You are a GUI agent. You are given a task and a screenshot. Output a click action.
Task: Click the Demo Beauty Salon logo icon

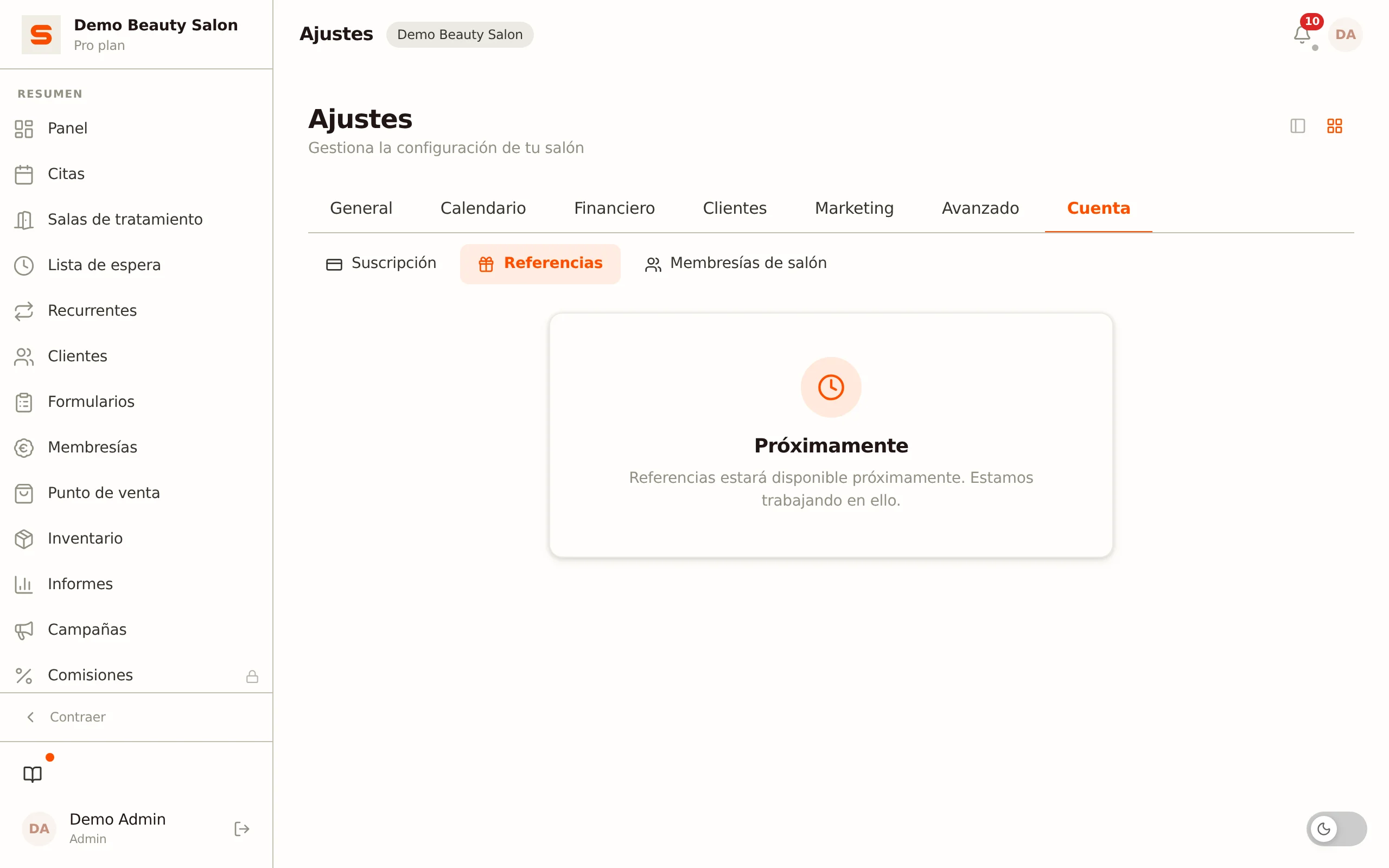coord(41,34)
